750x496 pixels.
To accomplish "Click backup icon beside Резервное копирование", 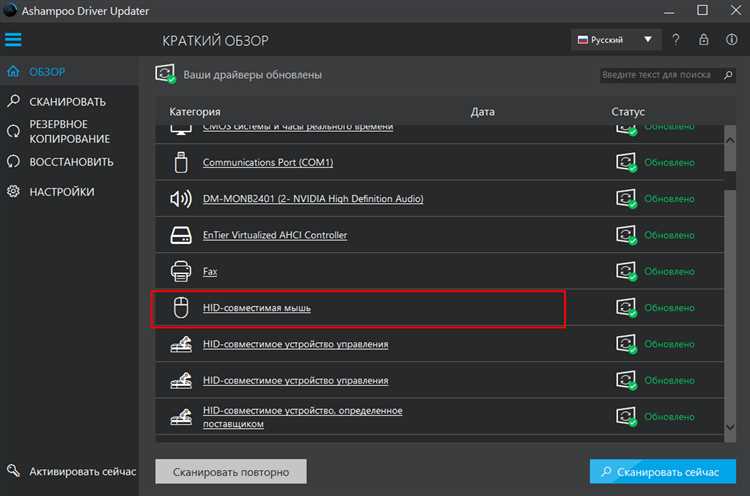I will point(13,131).
